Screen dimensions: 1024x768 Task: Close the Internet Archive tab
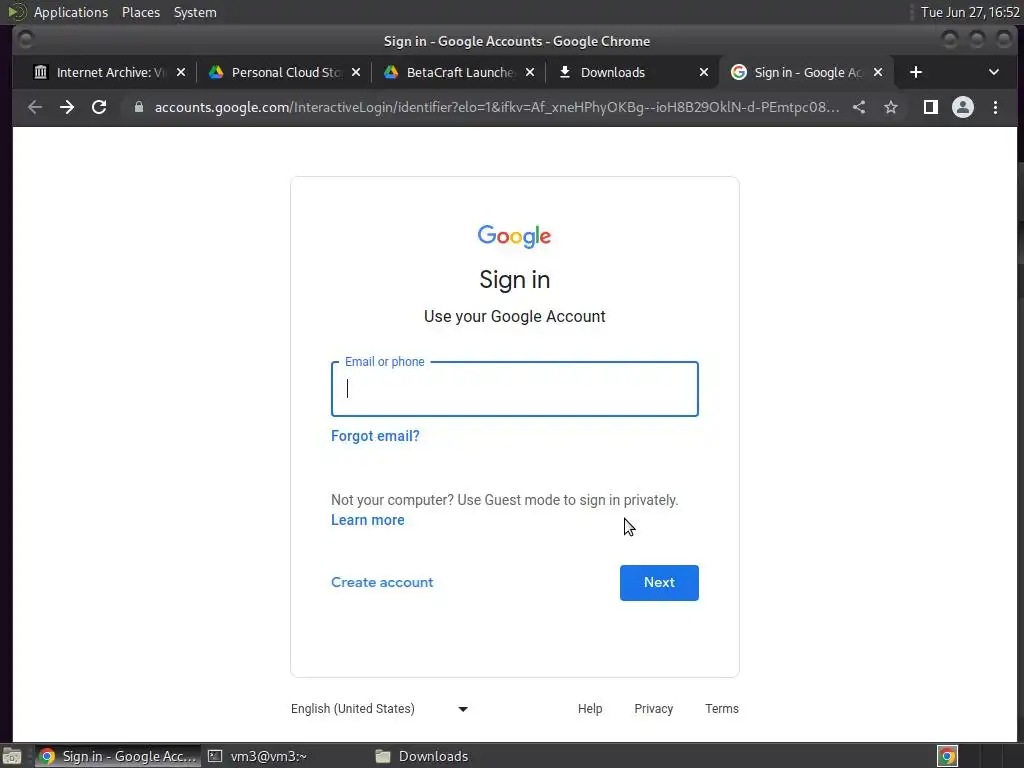[181, 72]
